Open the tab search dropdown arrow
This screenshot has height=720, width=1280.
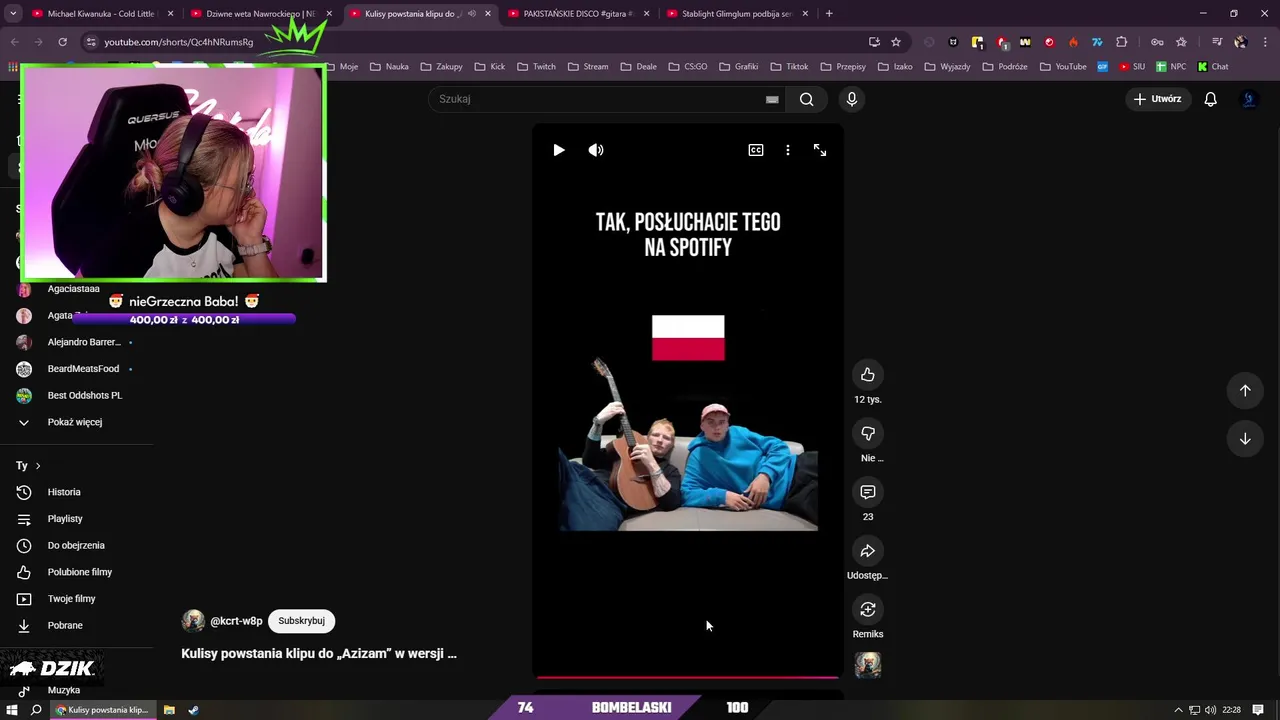pyautogui.click(x=13, y=14)
